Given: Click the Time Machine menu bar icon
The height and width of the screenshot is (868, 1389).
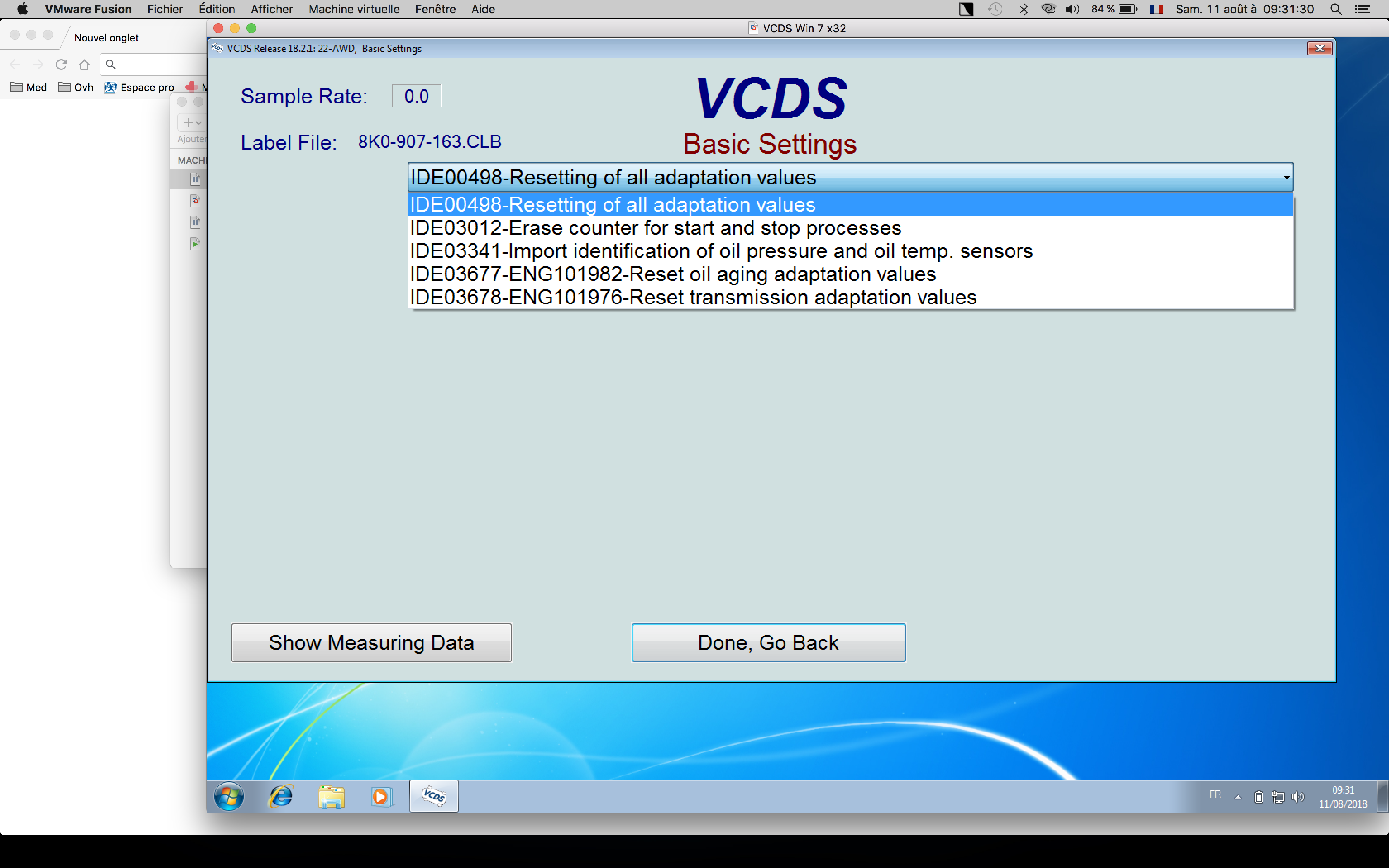Looking at the screenshot, I should pyautogui.click(x=995, y=9).
